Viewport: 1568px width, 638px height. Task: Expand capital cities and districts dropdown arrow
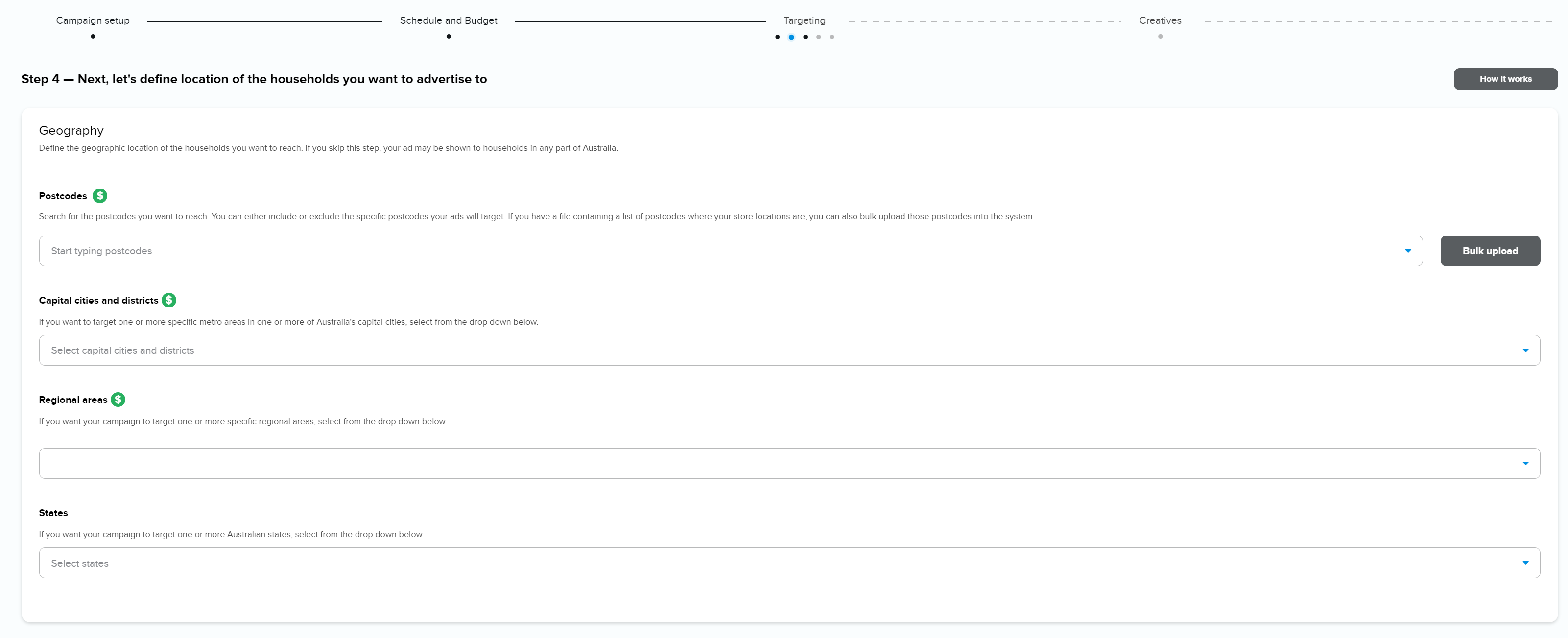[1525, 350]
